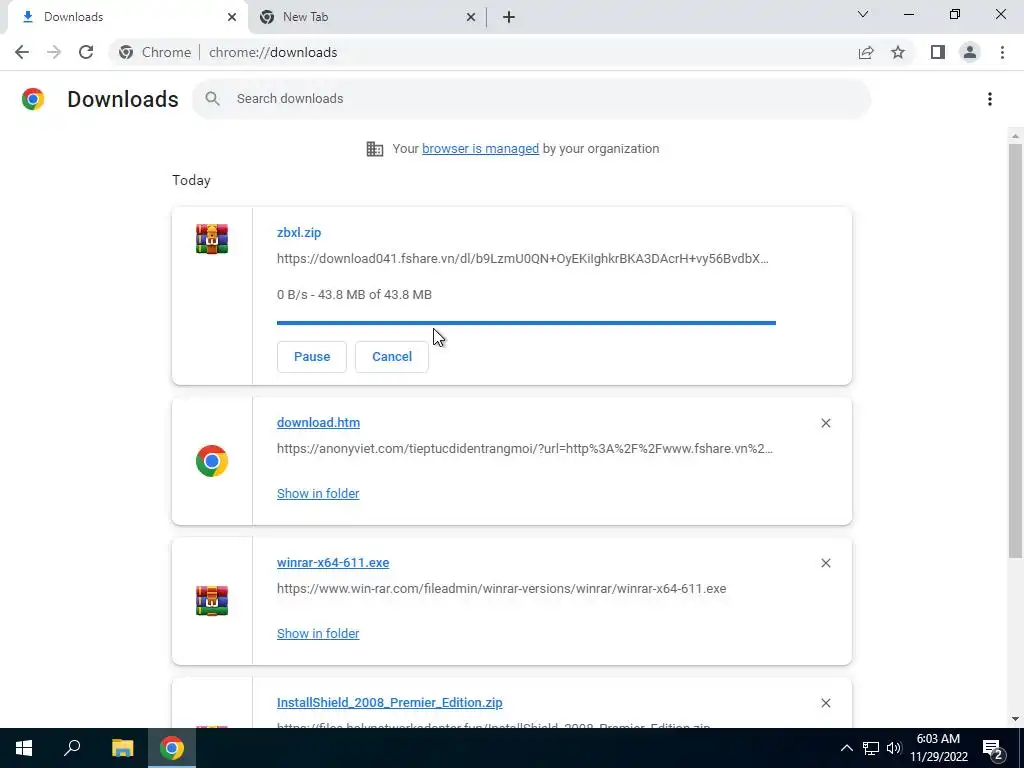Open the InstallShield_2008_Premier_Edition.zip link
The image size is (1024, 768).
pyautogui.click(x=389, y=703)
